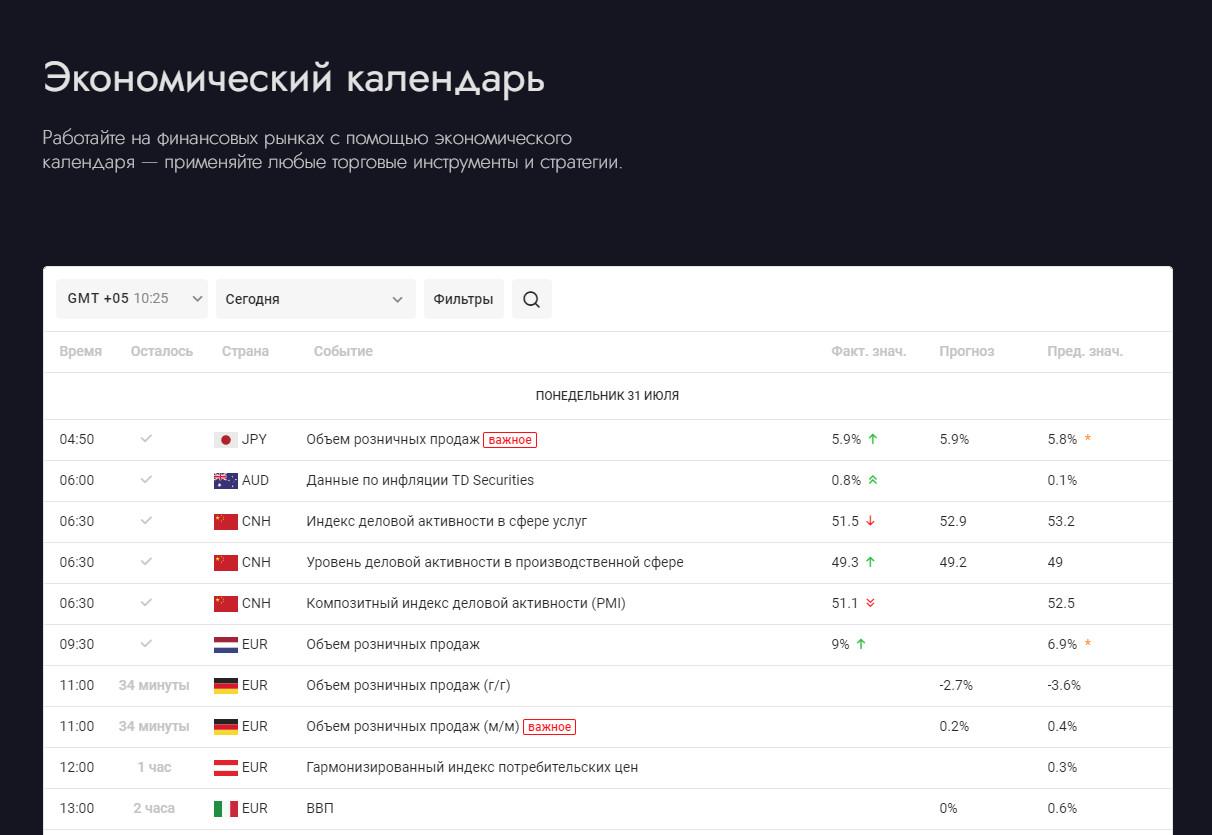Viewport: 1212px width, 835px height.
Task: Click the red down arrow beside 51.5
Action: click(x=870, y=522)
